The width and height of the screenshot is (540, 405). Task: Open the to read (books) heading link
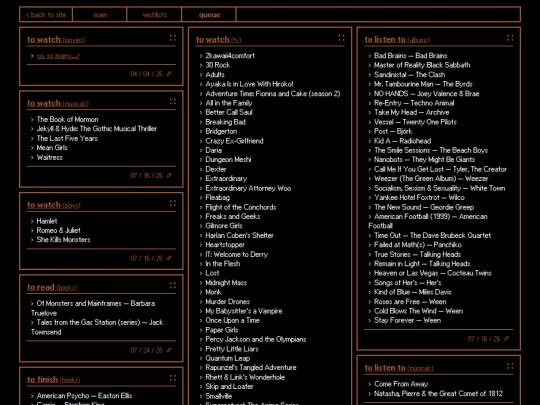(52, 287)
